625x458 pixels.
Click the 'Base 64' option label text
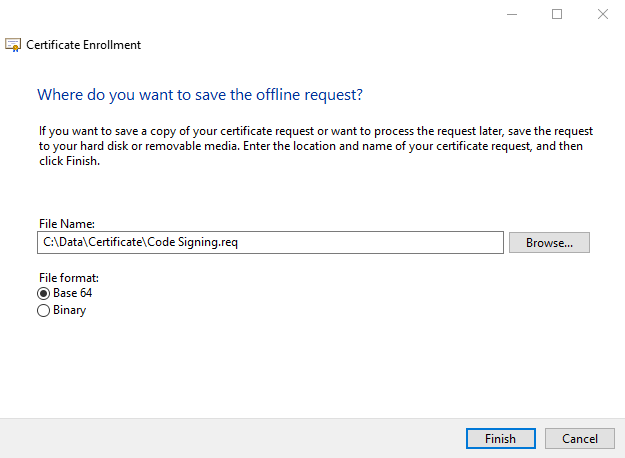(x=73, y=293)
